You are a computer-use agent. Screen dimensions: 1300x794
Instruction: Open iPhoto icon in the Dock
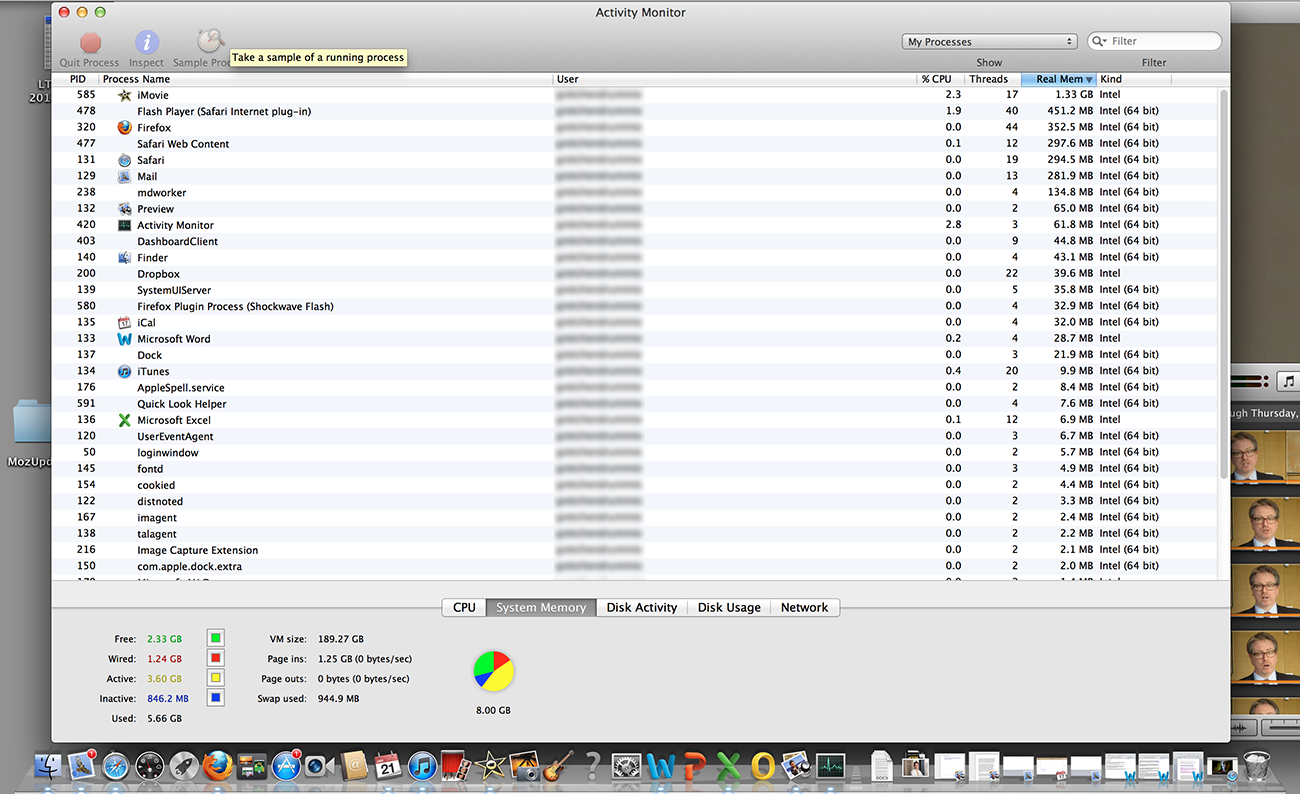(524, 767)
